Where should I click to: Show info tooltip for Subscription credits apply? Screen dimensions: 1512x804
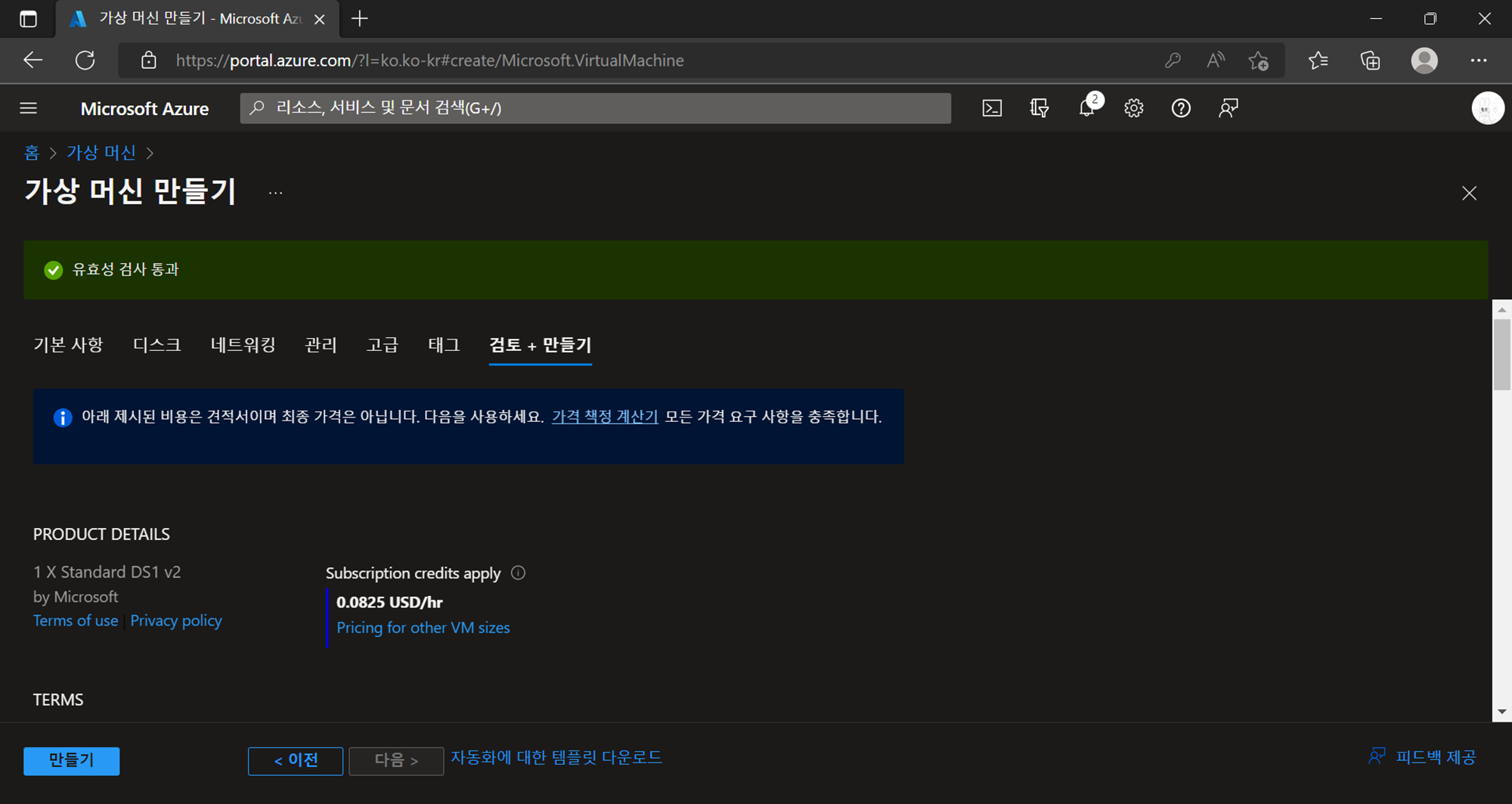pos(518,573)
